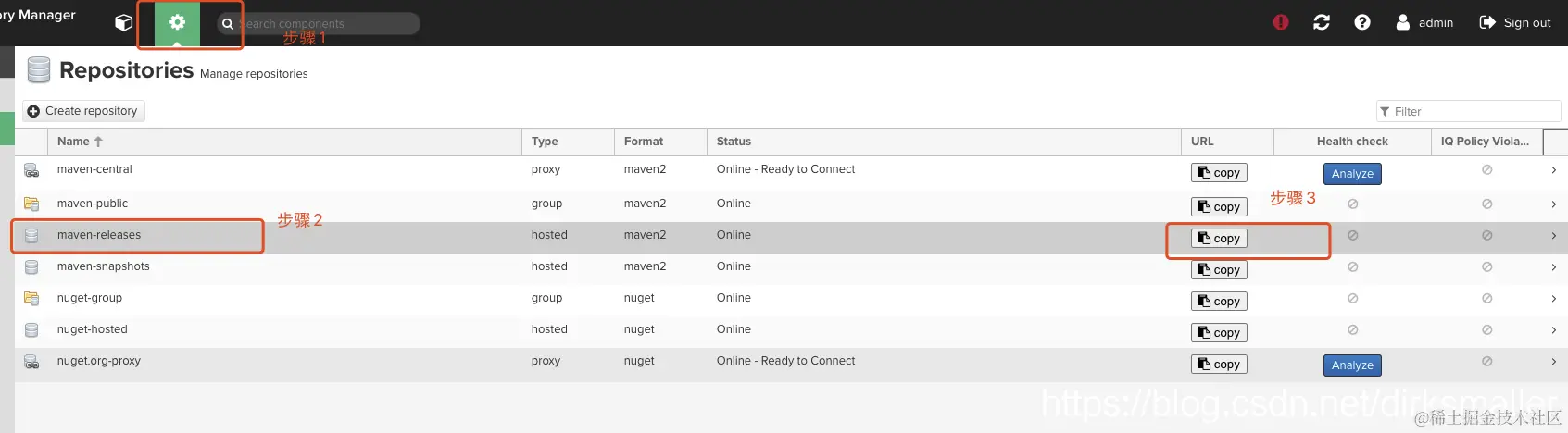Sort by Health check column header
1568x433 pixels.
(x=1352, y=142)
